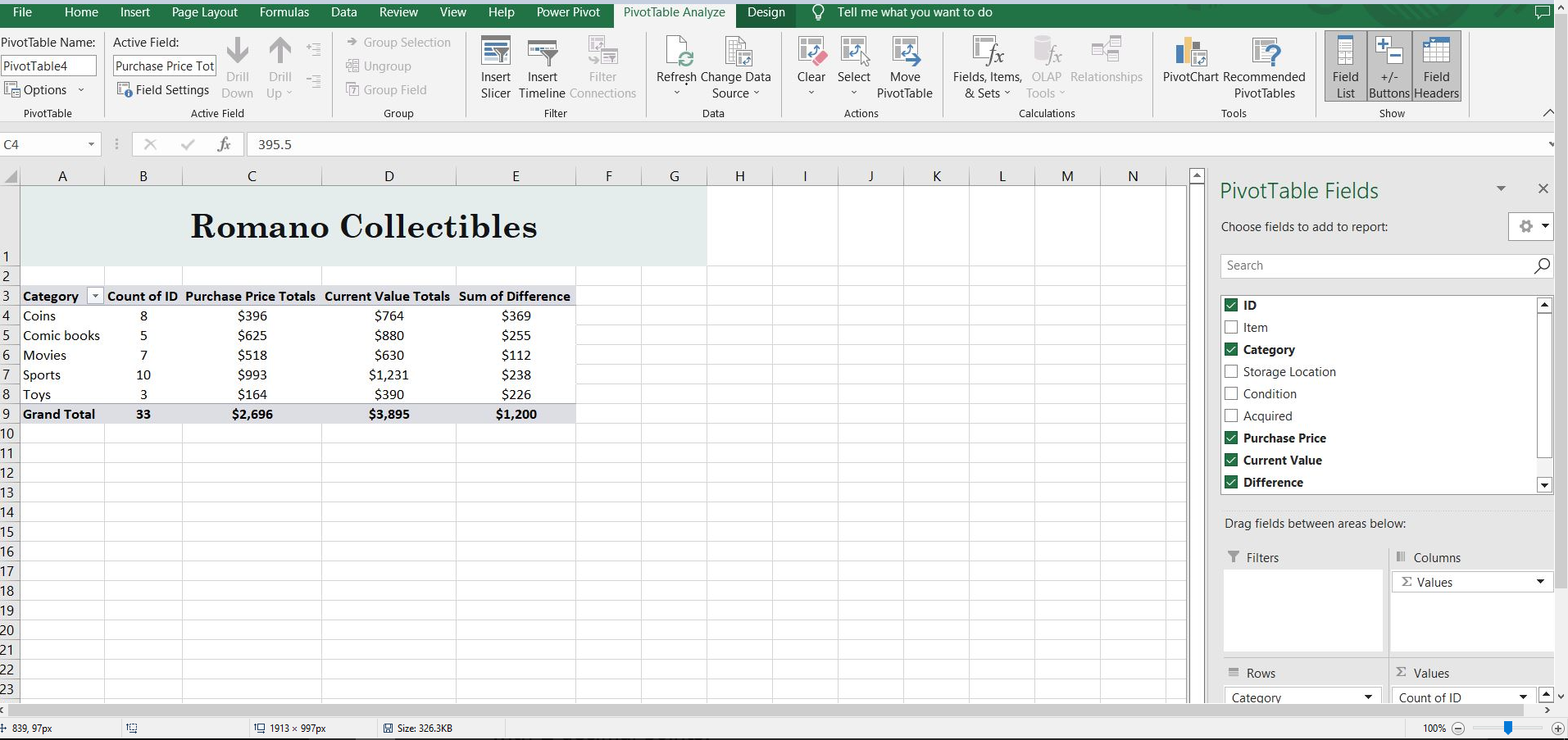Uncheck the Category field checkbox
This screenshot has height=740, width=1568.
point(1231,349)
